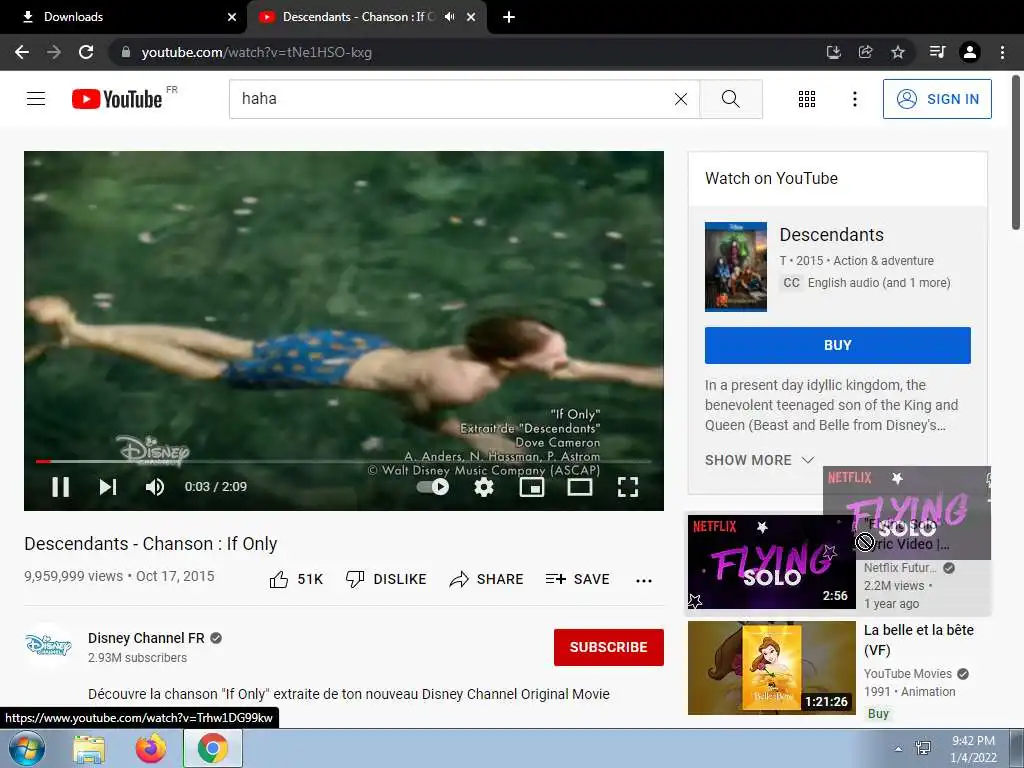Open Disney Channel FR channel name link
This screenshot has height=768, width=1024.
(146, 638)
